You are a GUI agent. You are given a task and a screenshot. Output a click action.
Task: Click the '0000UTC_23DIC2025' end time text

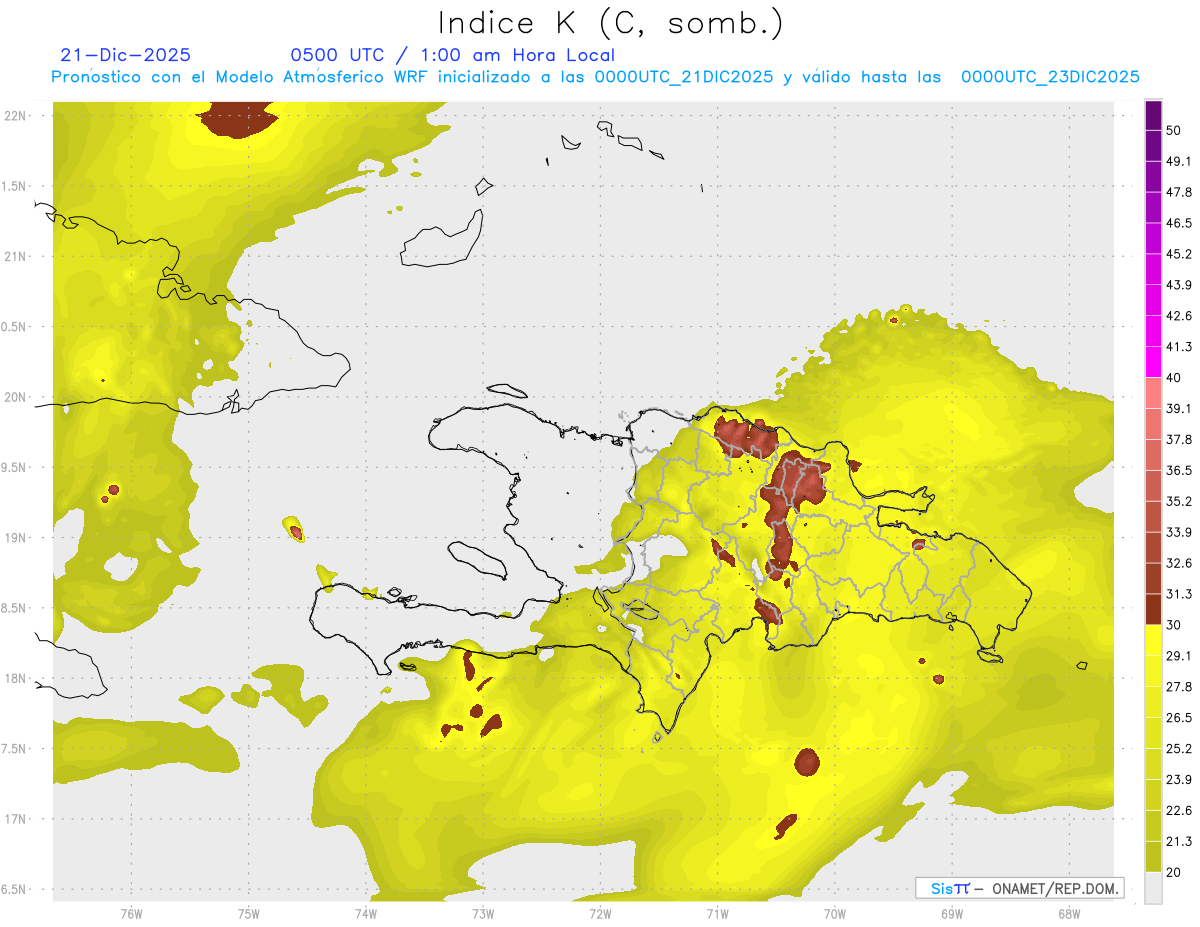point(1050,77)
